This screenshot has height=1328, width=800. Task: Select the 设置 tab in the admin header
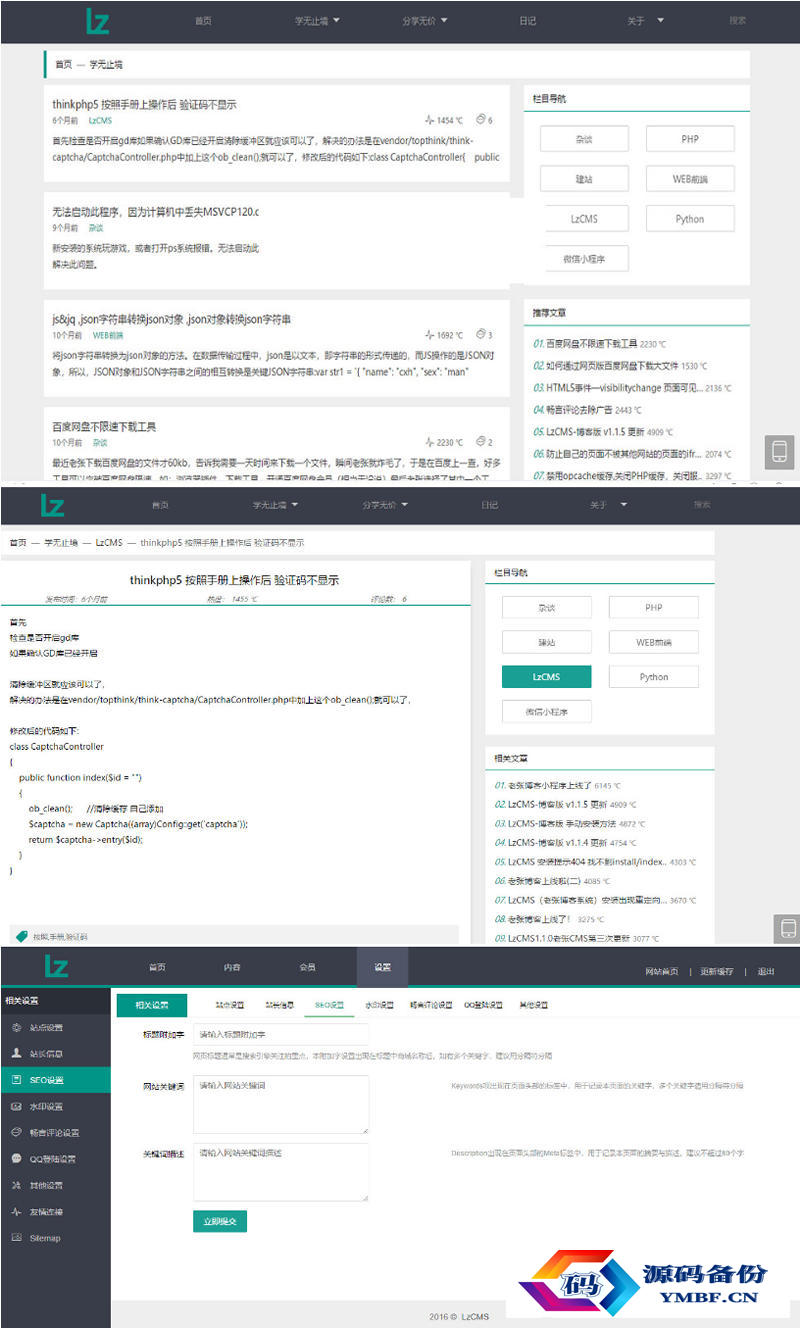click(382, 967)
